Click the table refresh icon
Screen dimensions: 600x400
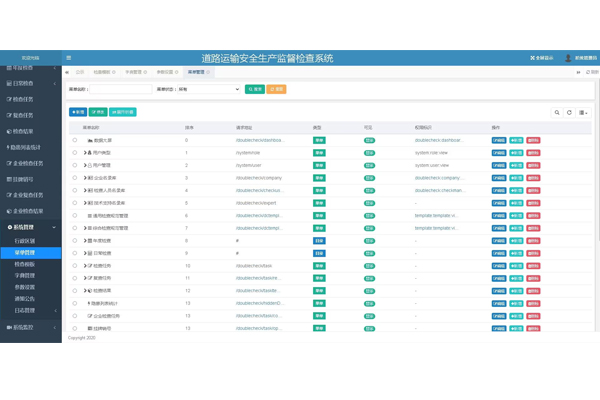tap(569, 112)
